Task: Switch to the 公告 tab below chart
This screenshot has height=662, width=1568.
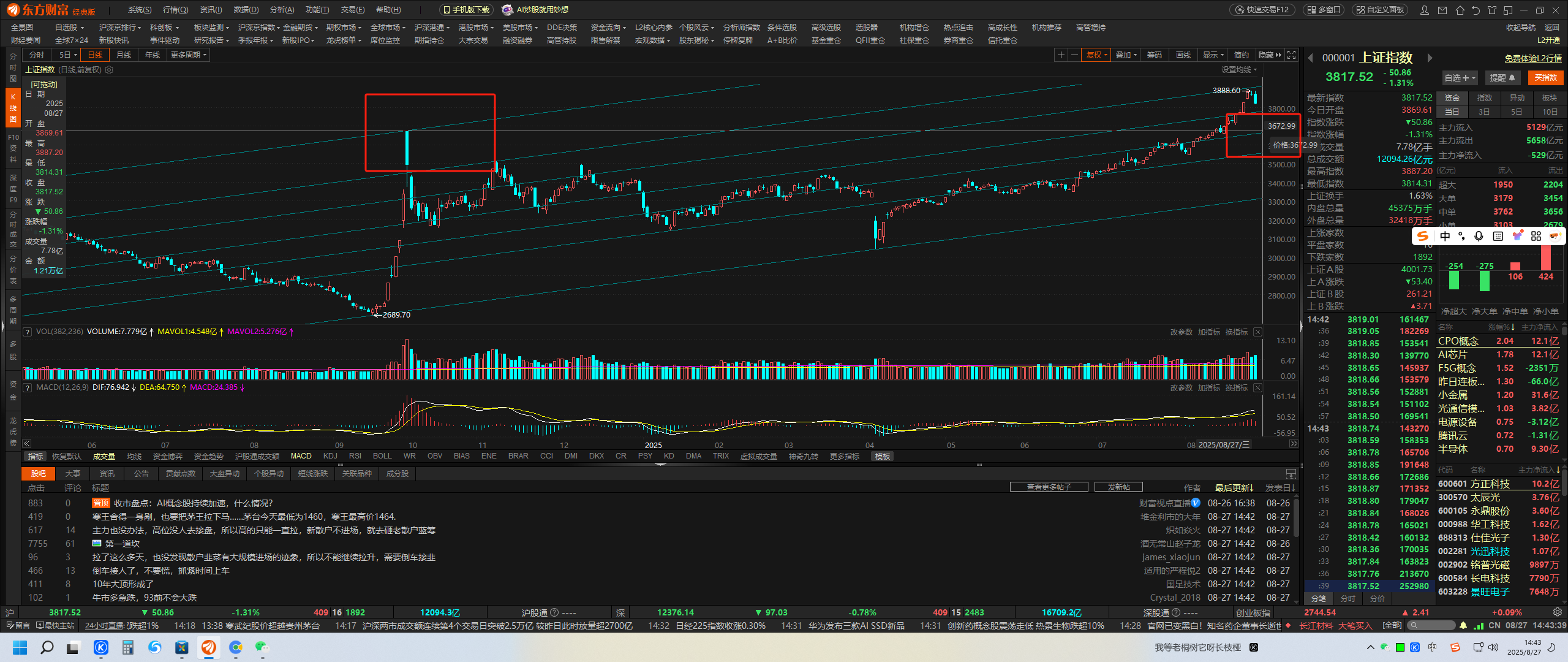Action: tap(141, 474)
